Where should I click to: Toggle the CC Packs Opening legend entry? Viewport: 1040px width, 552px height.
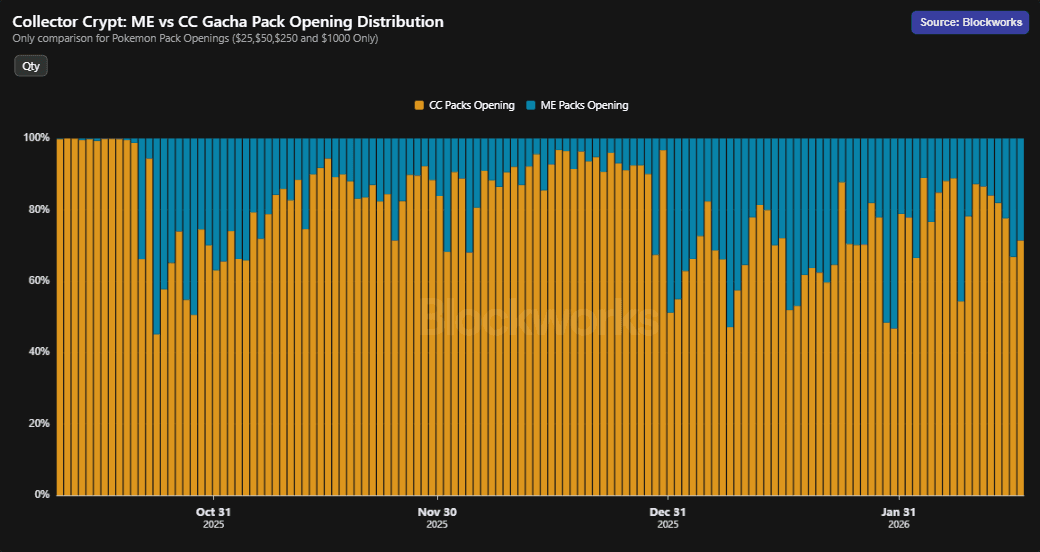[464, 105]
